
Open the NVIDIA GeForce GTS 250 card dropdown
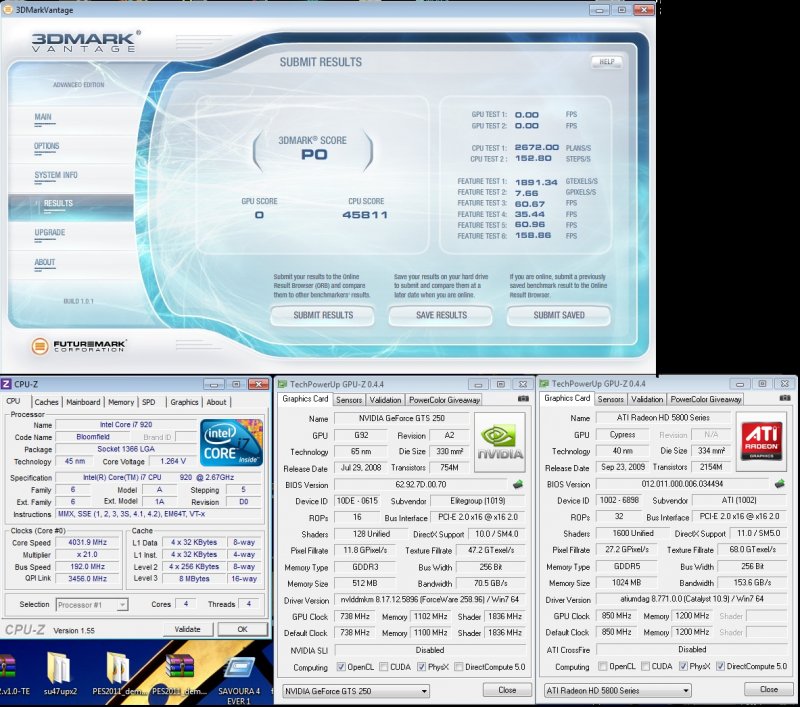[x=356, y=691]
